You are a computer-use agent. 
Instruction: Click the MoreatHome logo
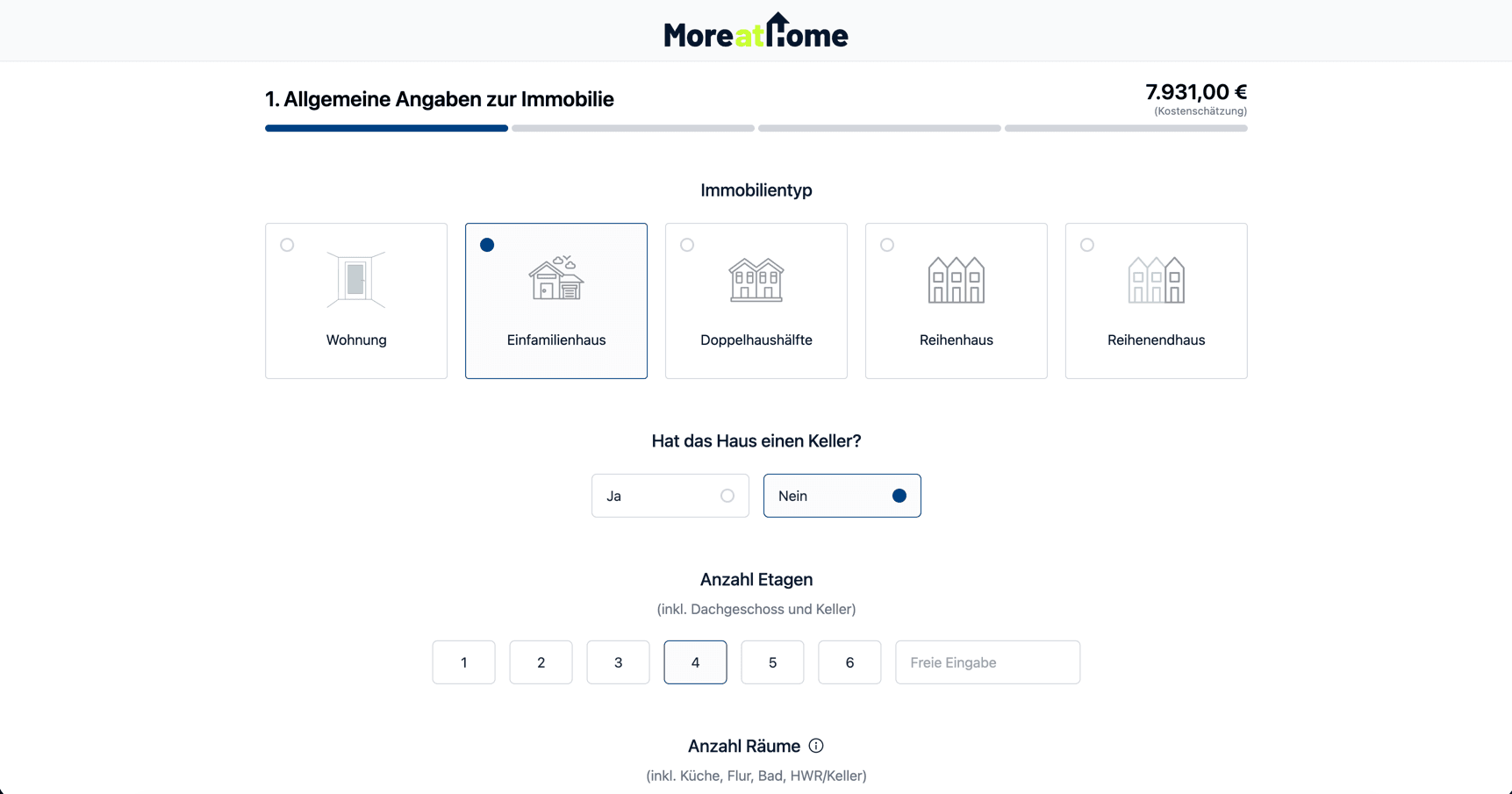[756, 32]
